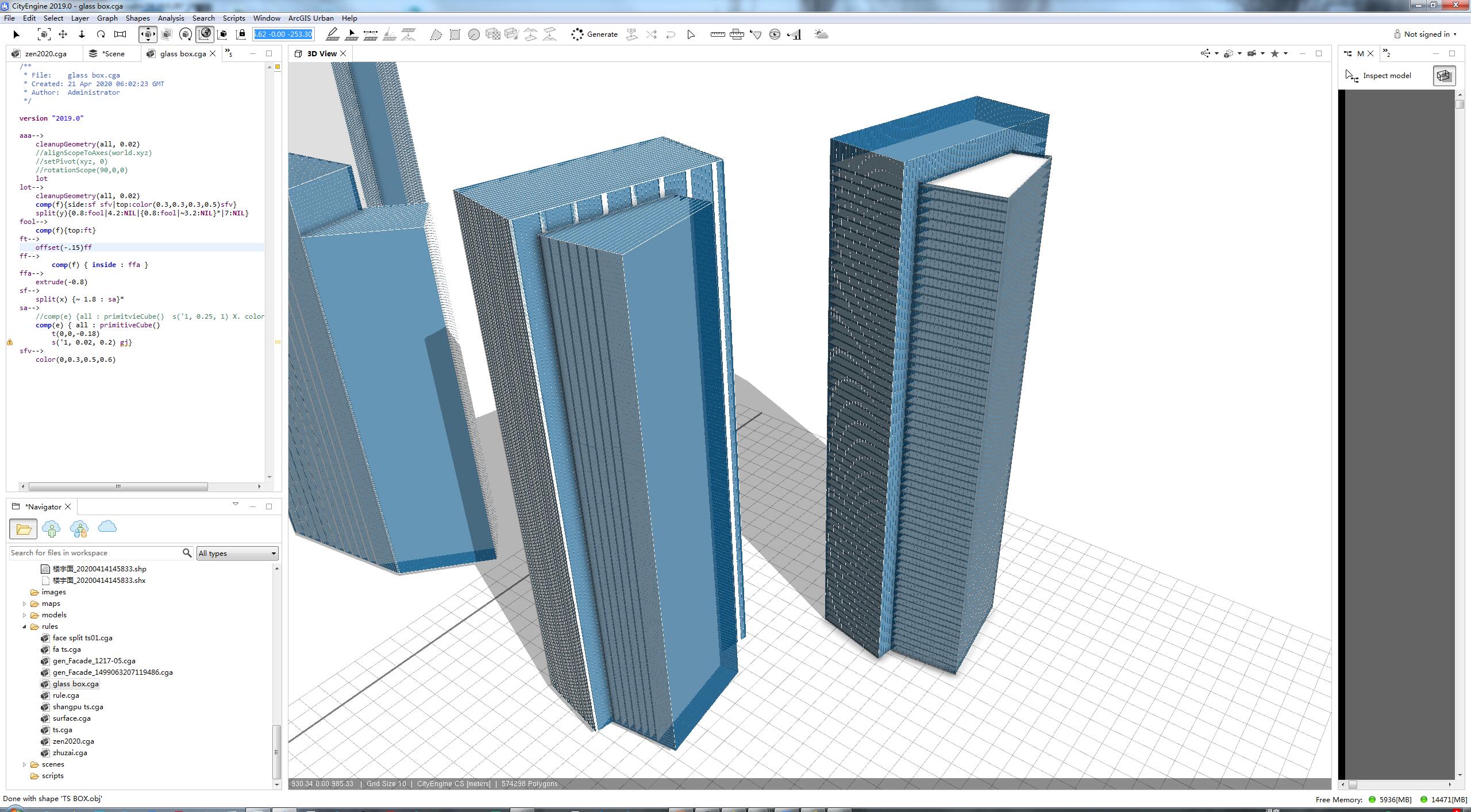Toggle the position lock button in toolbar
This screenshot has width=1471, height=812.
tap(241, 34)
